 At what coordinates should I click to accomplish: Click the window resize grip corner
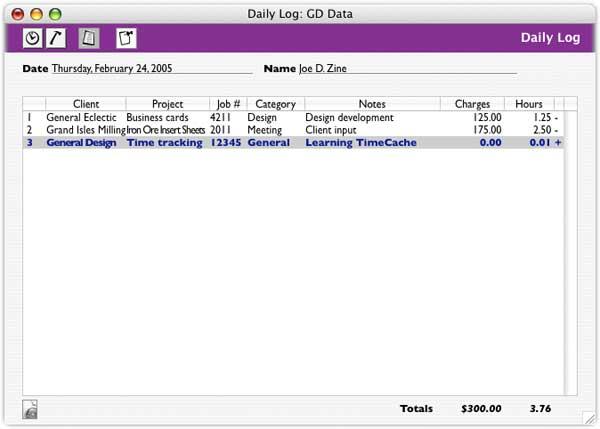(x=589, y=418)
